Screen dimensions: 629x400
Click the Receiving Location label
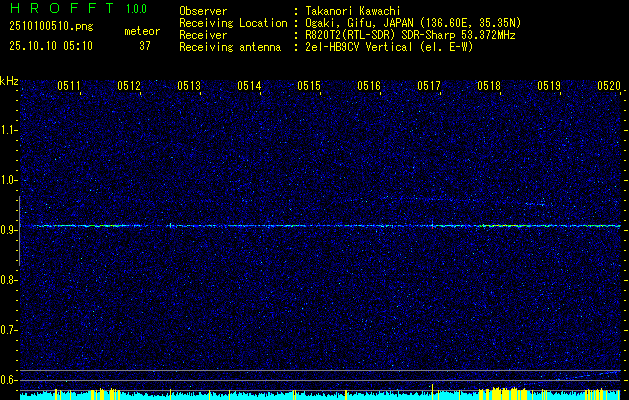click(x=233, y=23)
